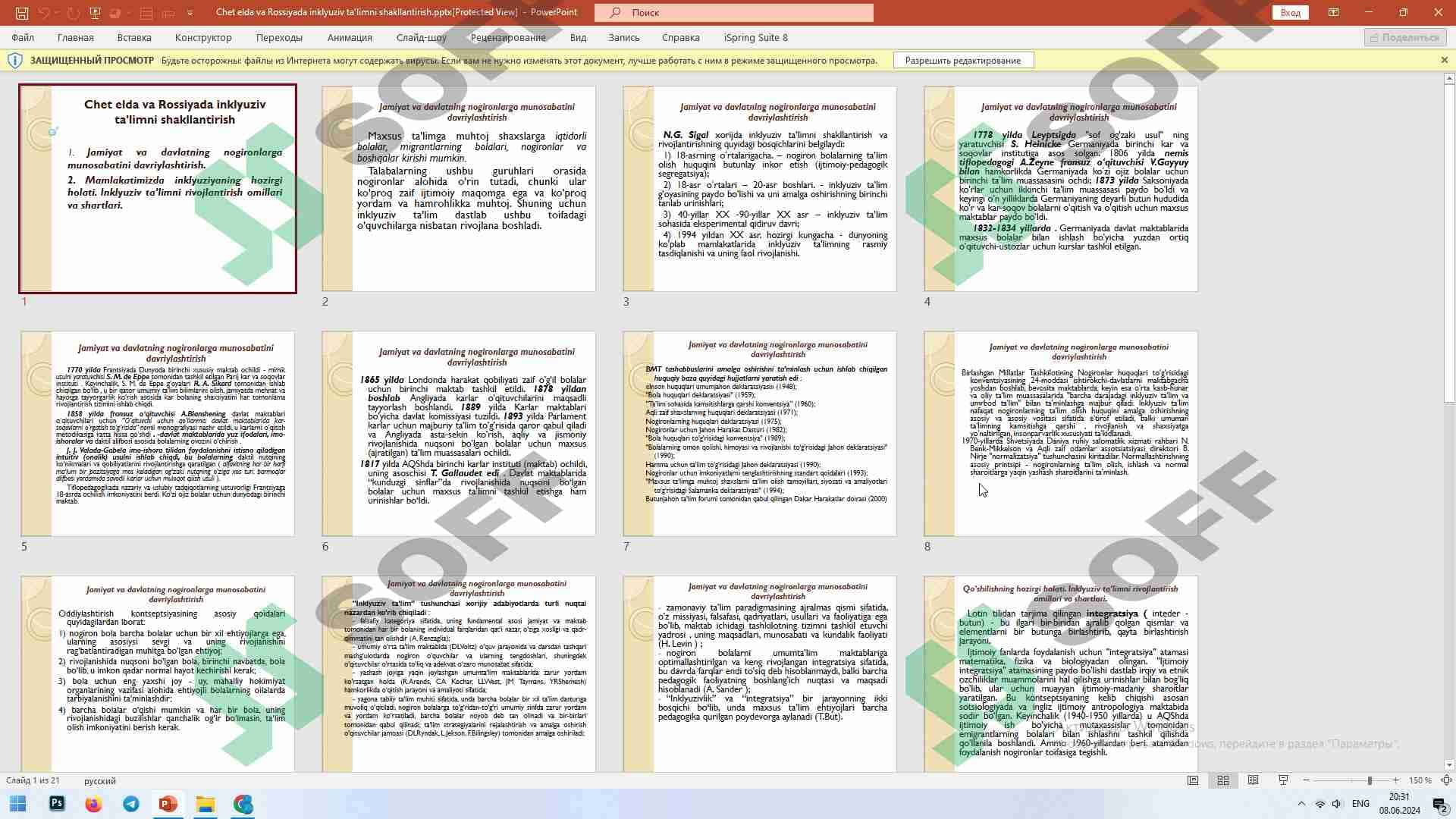The width and height of the screenshot is (1456, 819).
Task: Click the русский language indicator in status bar
Action: click(100, 780)
